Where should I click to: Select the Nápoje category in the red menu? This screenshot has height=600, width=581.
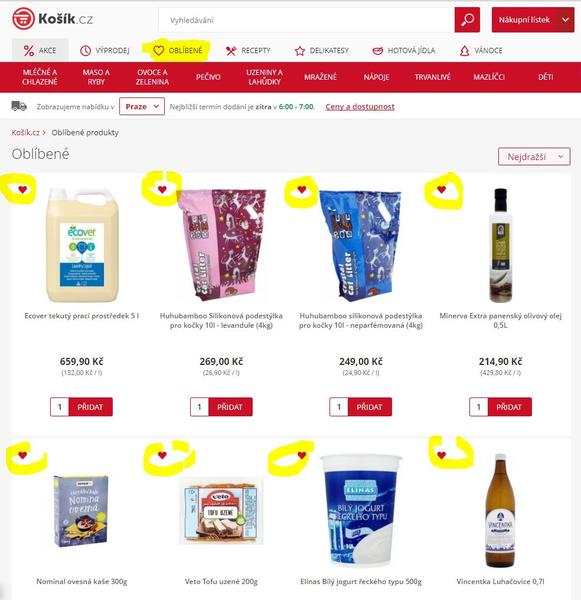(376, 77)
